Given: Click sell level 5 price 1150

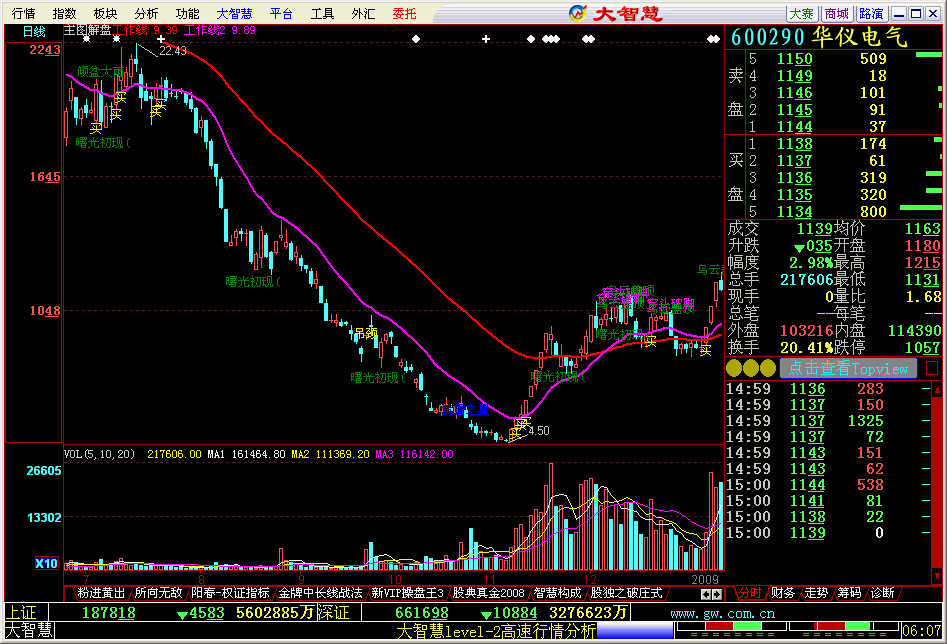Looking at the screenshot, I should point(794,59).
